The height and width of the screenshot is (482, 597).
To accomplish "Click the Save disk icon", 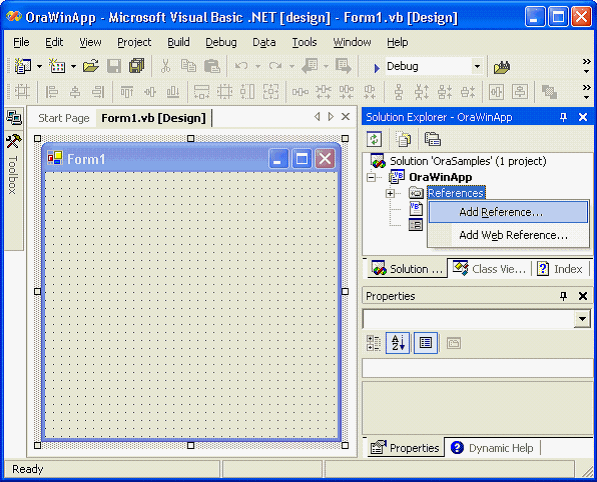I will tap(114, 66).
